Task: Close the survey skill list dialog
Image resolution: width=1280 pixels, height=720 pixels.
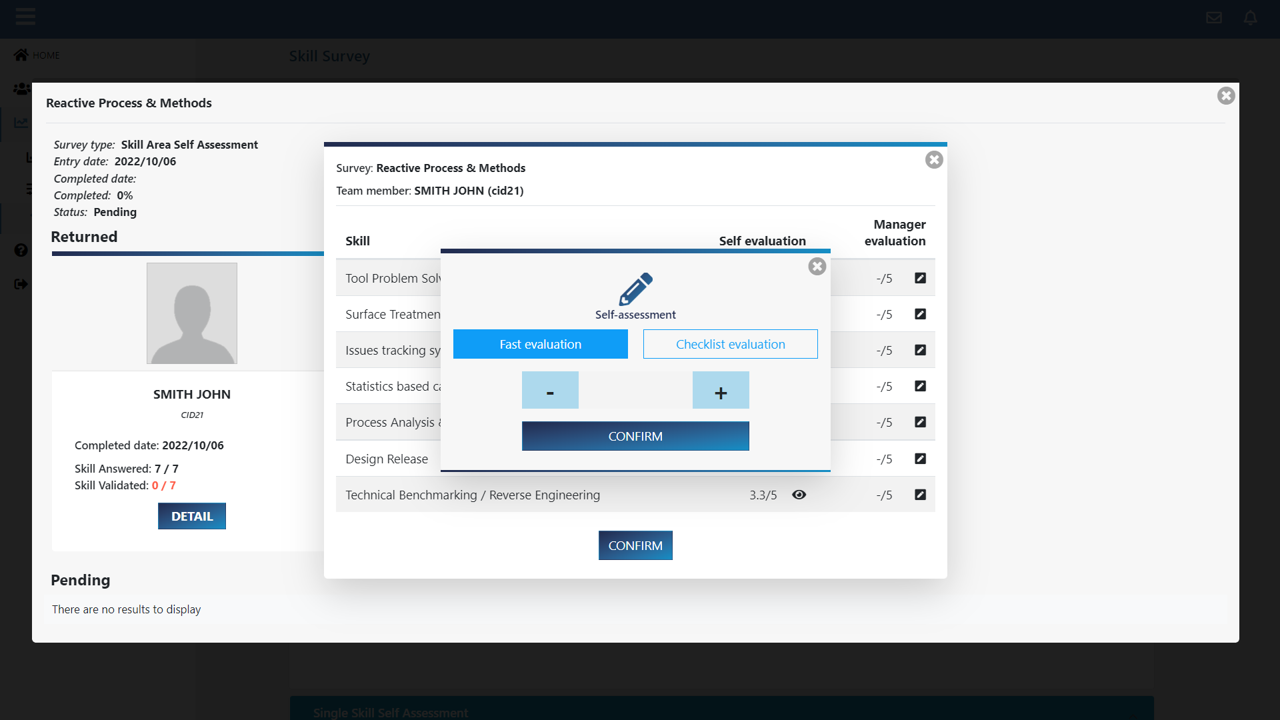Action: 934,160
